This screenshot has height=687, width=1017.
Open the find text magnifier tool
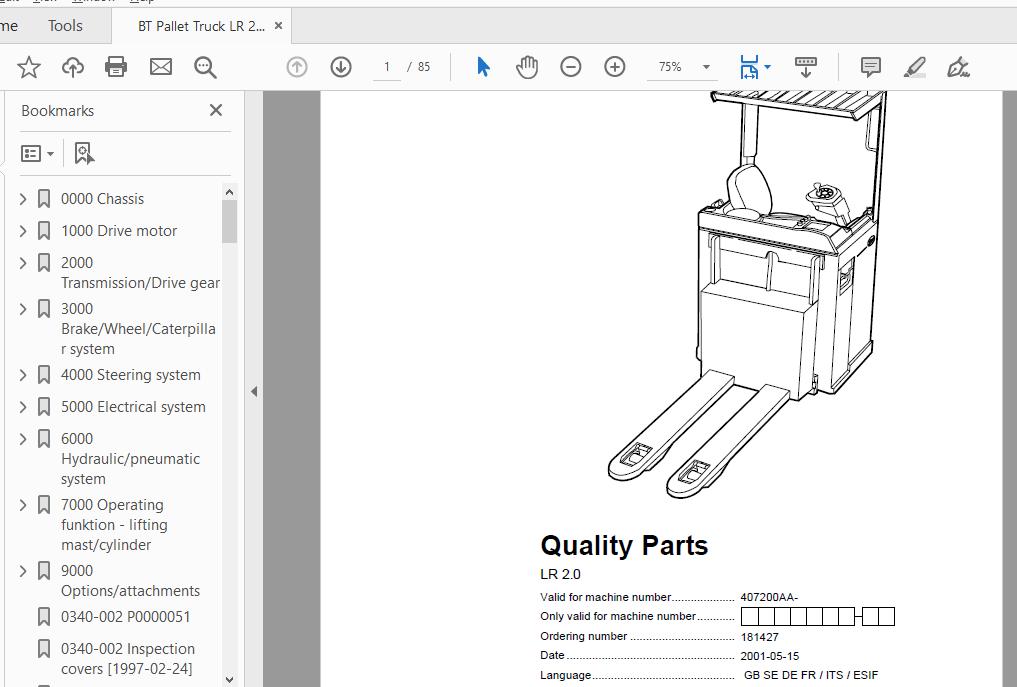pyautogui.click(x=205, y=67)
